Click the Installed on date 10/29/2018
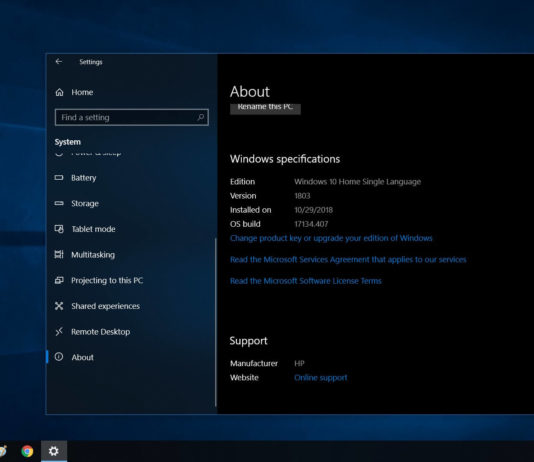534x462 pixels. pos(314,210)
